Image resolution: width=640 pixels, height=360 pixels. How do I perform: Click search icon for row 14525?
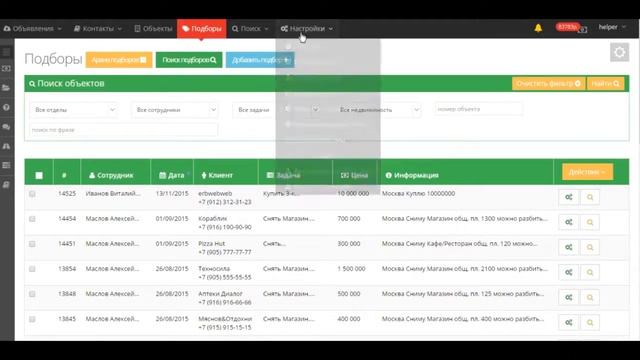[590, 198]
